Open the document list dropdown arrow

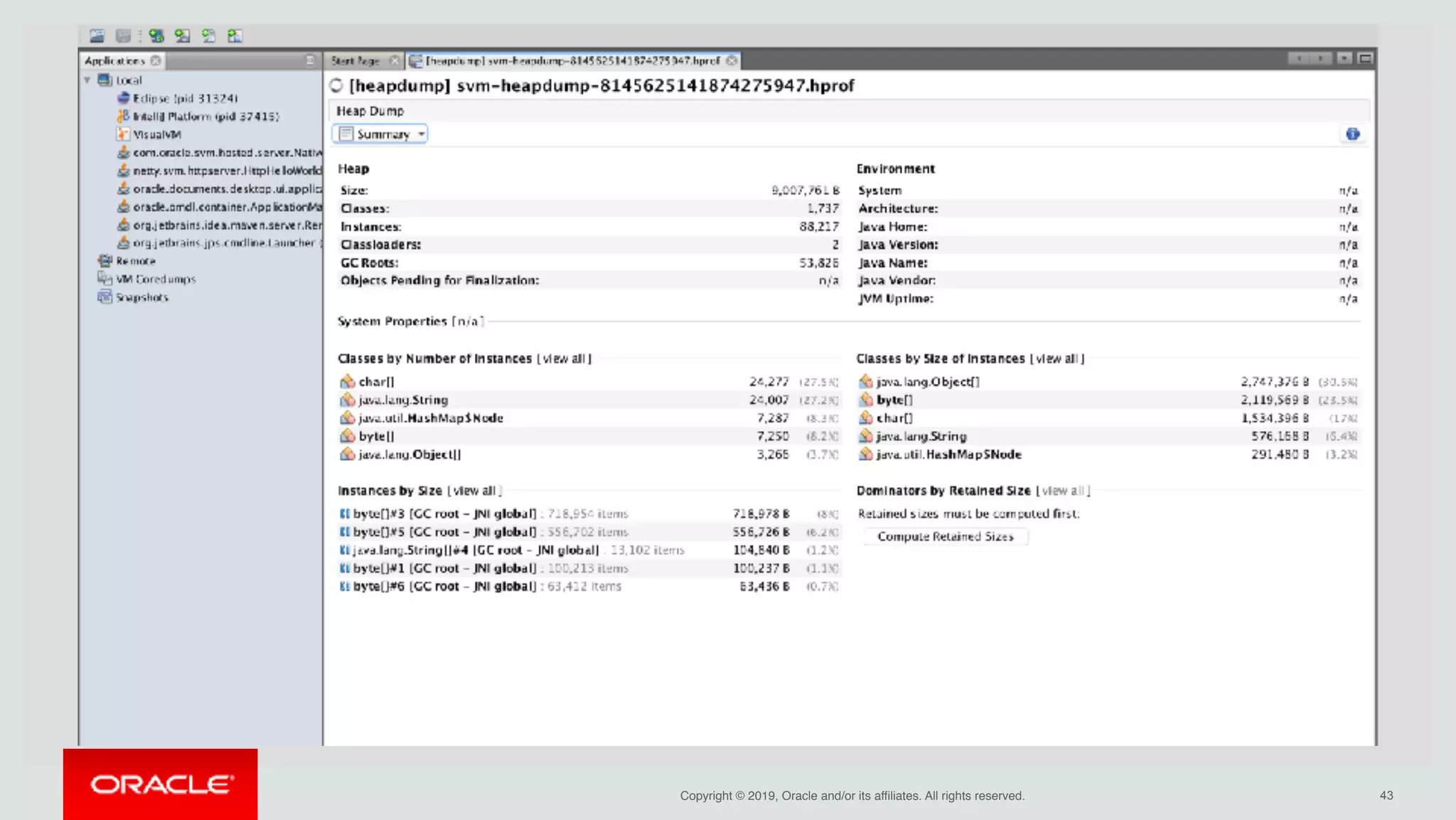[1344, 58]
